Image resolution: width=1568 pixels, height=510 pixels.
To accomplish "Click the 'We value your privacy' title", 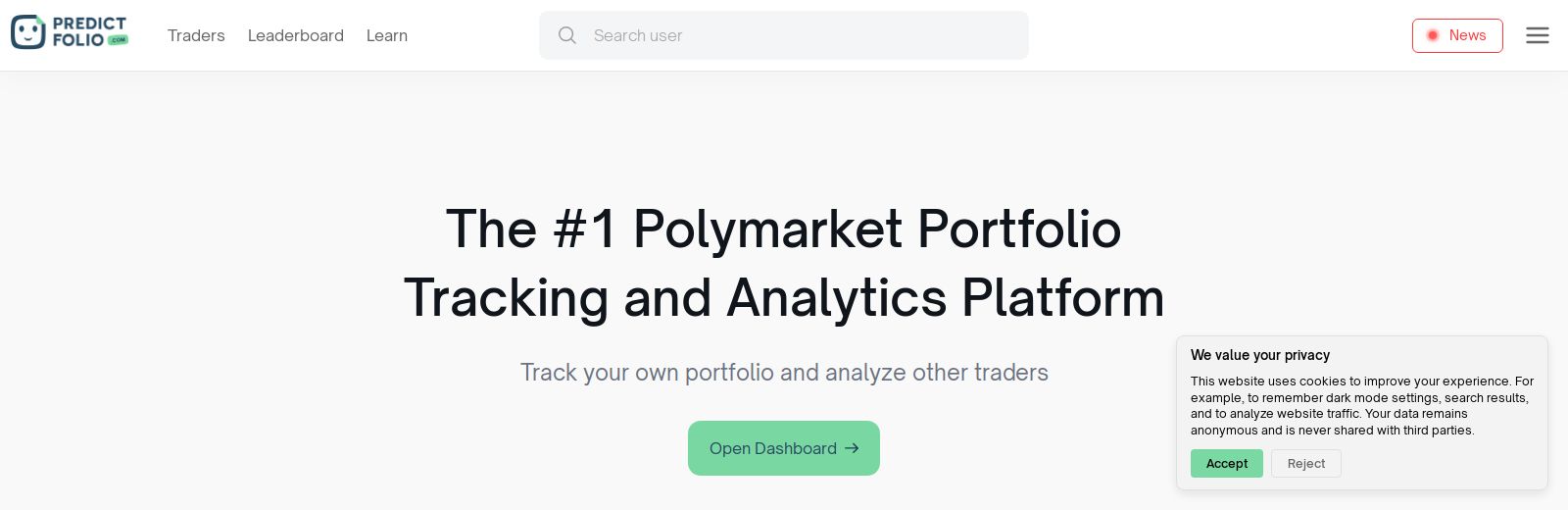I will [x=1260, y=355].
